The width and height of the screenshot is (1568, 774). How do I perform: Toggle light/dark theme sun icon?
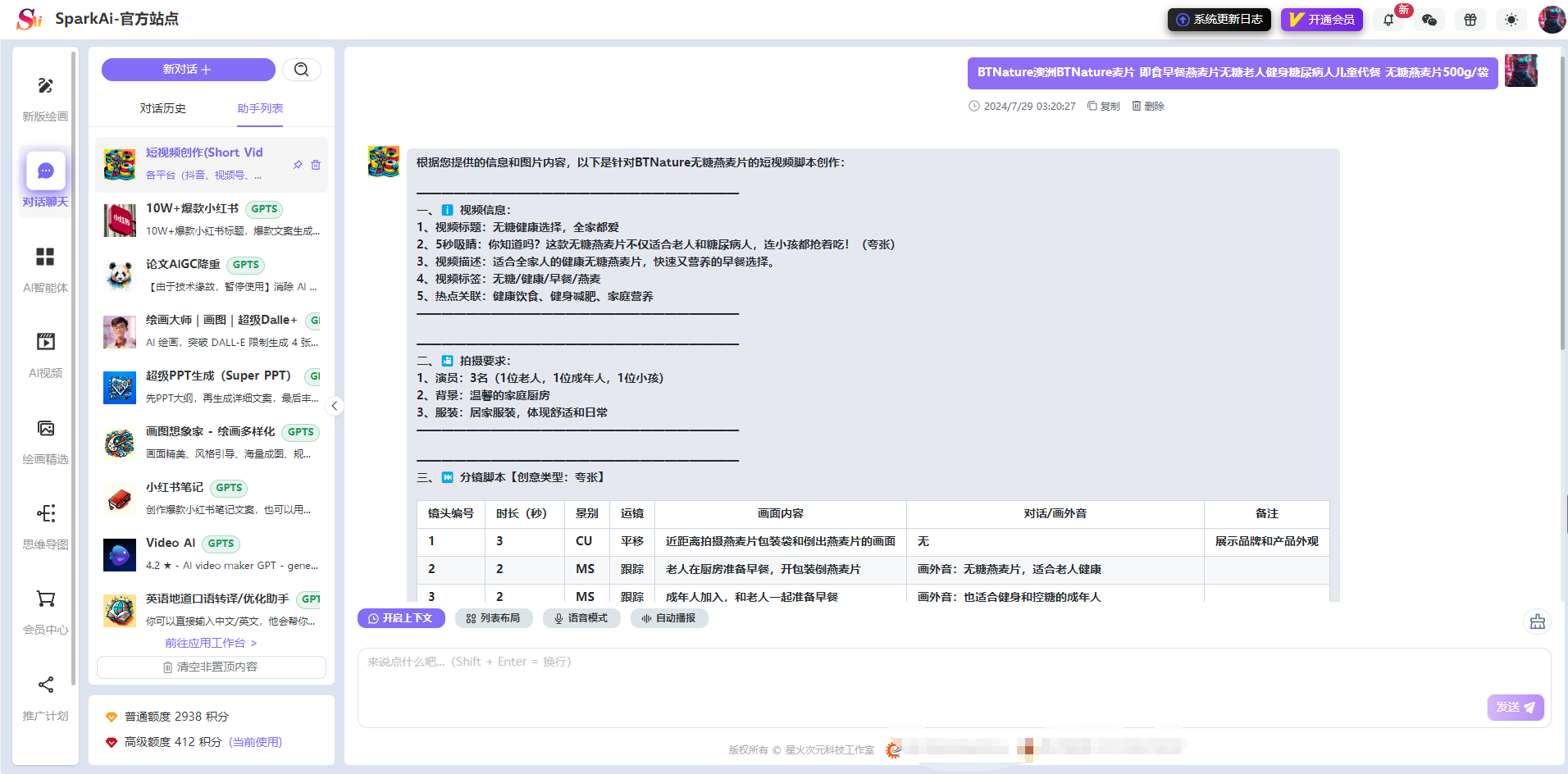pyautogui.click(x=1511, y=20)
